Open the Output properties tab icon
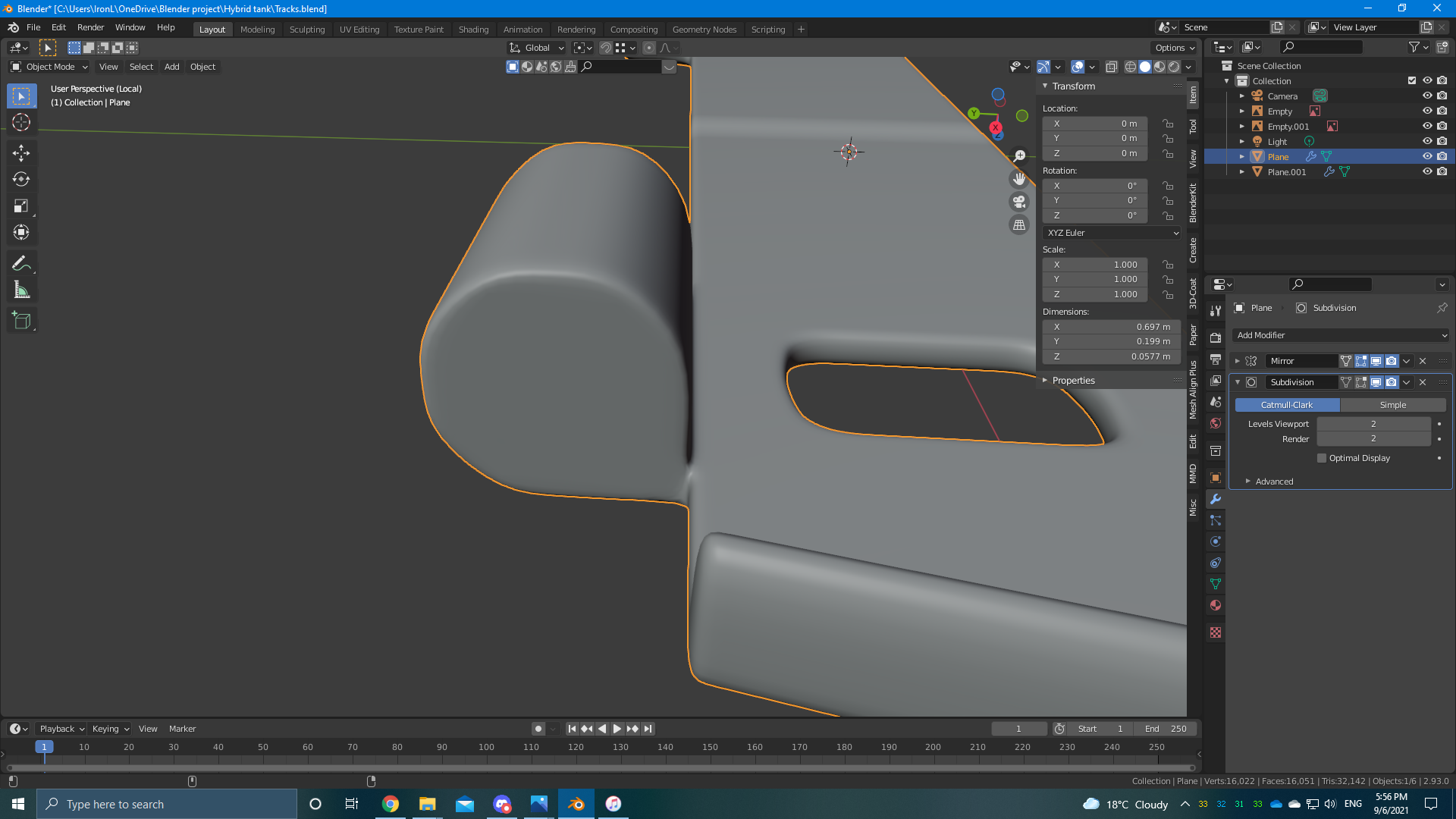Screen dimensions: 1456x819 point(1216,359)
